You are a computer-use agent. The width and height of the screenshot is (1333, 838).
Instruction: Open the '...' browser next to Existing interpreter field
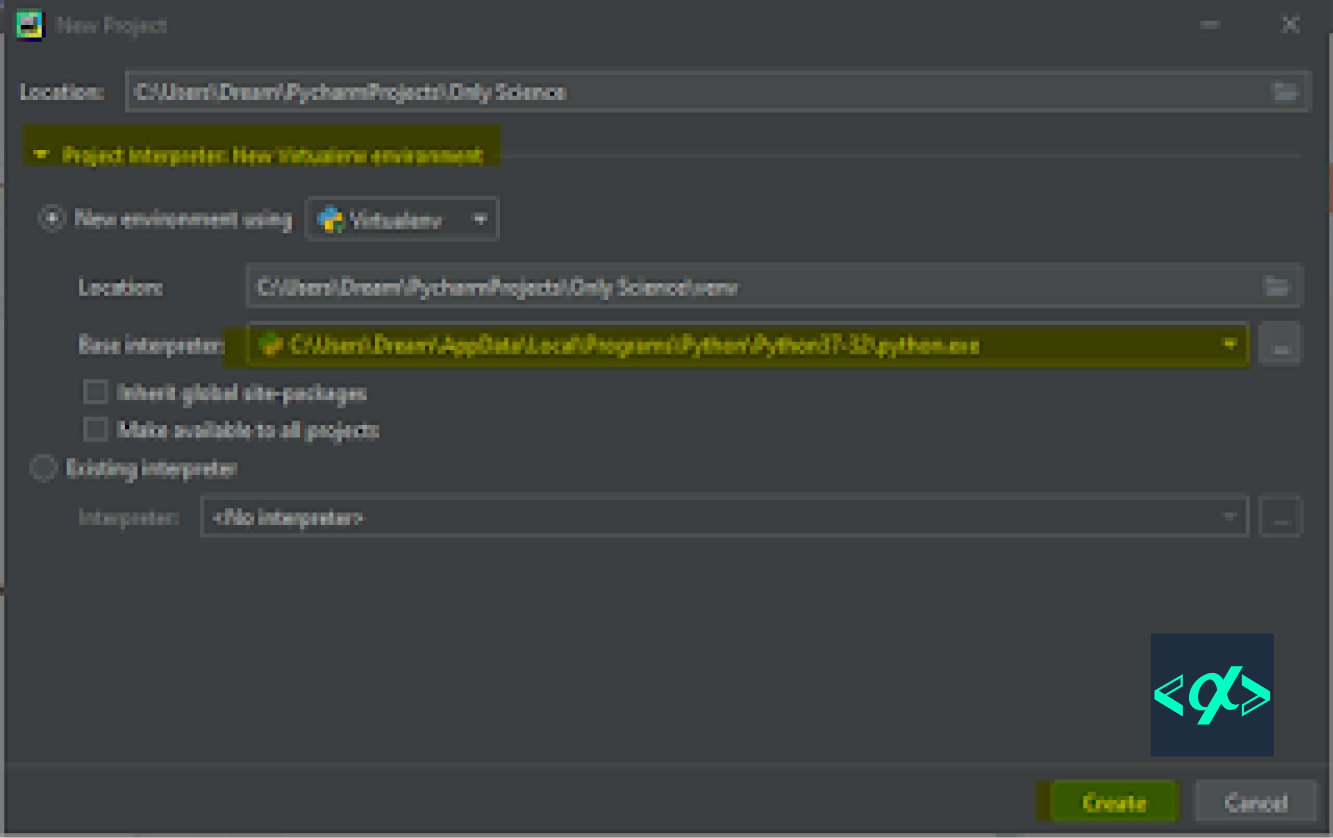(x=1280, y=516)
